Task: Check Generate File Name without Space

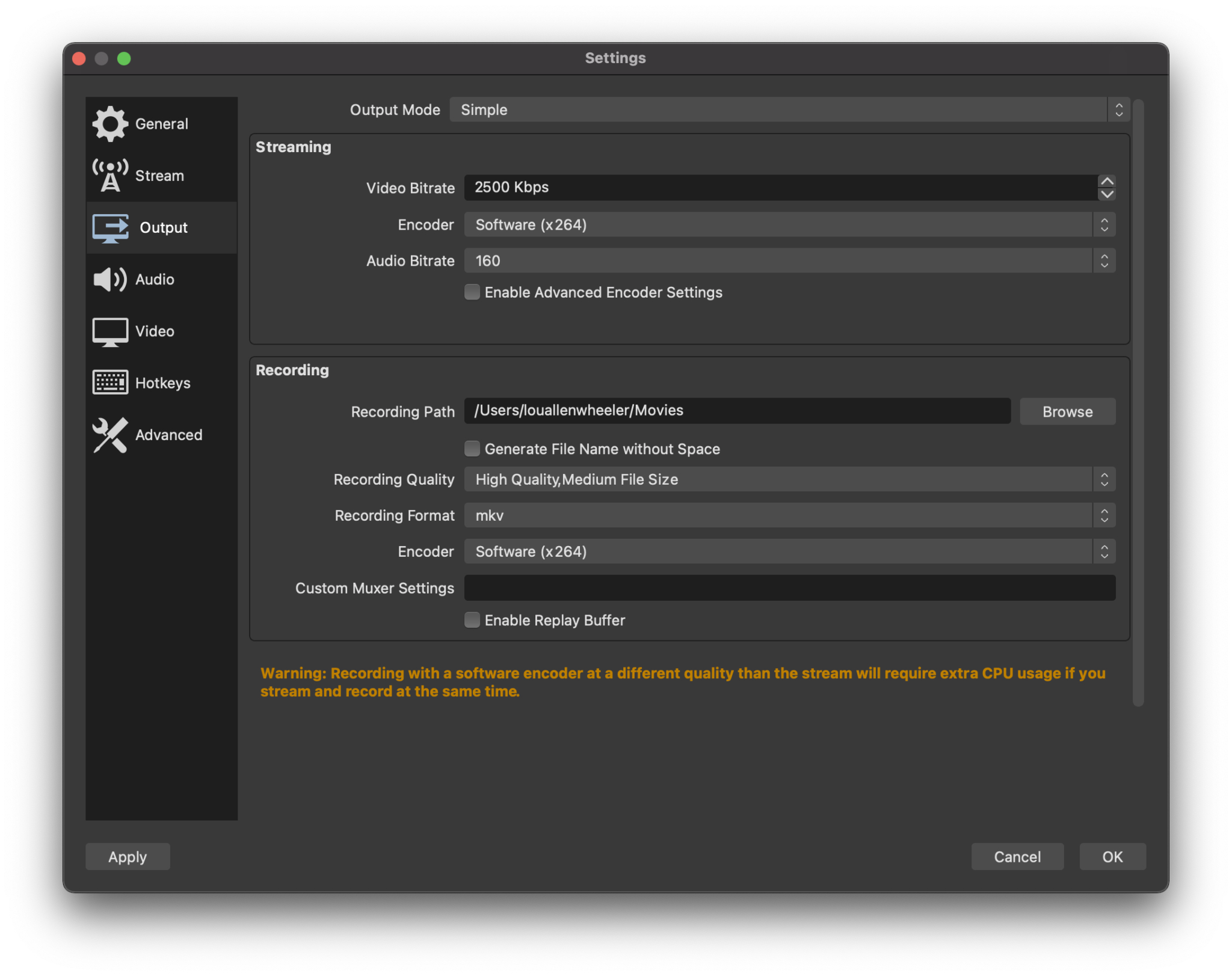Action: (472, 449)
